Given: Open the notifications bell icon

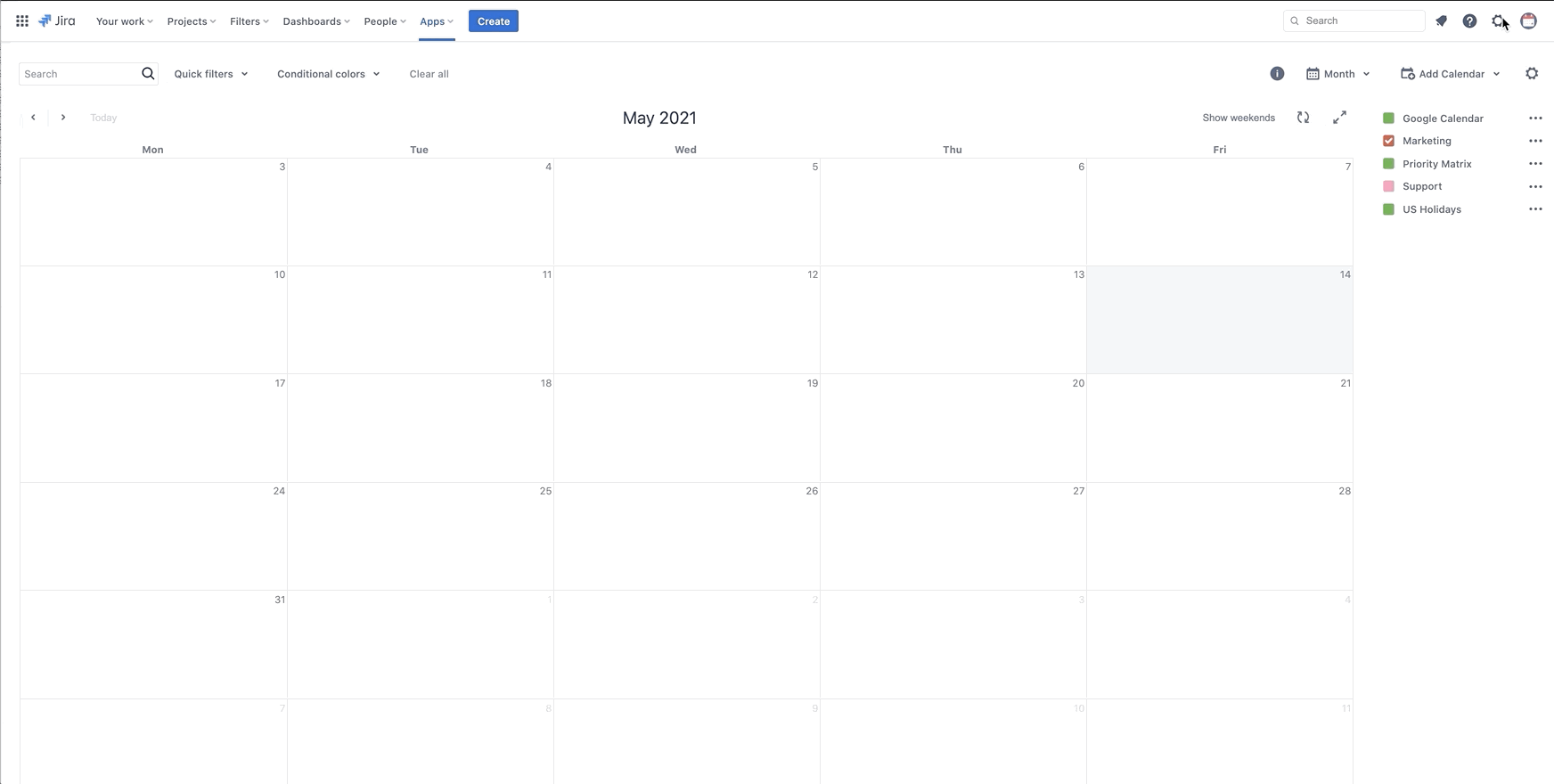Looking at the screenshot, I should point(1441,20).
